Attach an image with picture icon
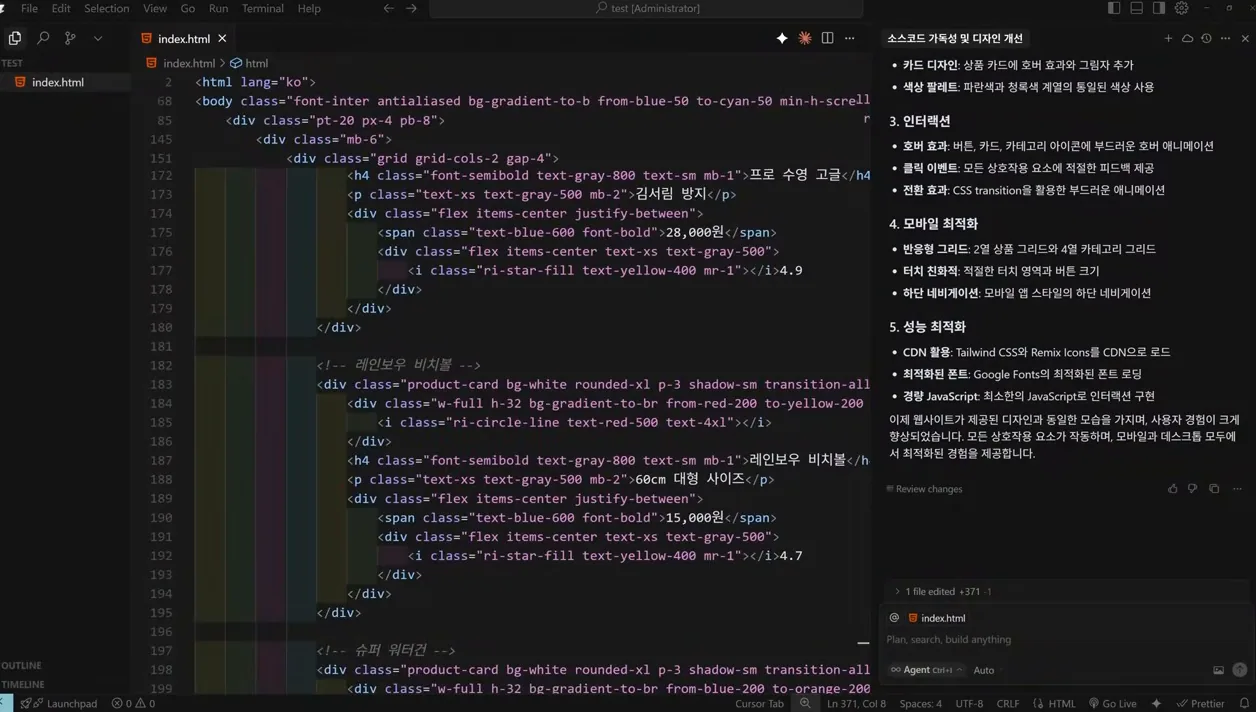 (1218, 670)
